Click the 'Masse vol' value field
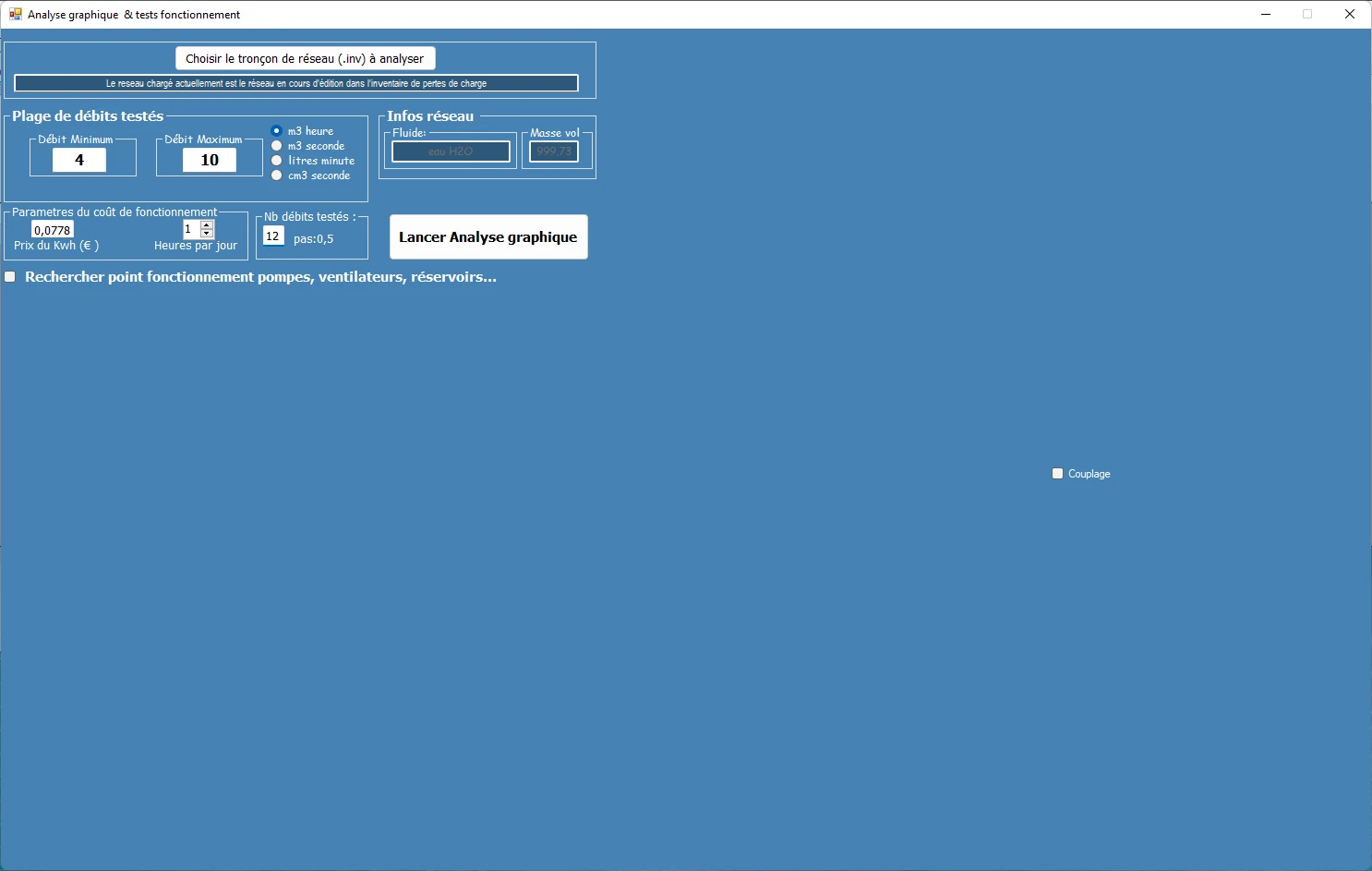This screenshot has width=1372, height=871. pos(554,151)
